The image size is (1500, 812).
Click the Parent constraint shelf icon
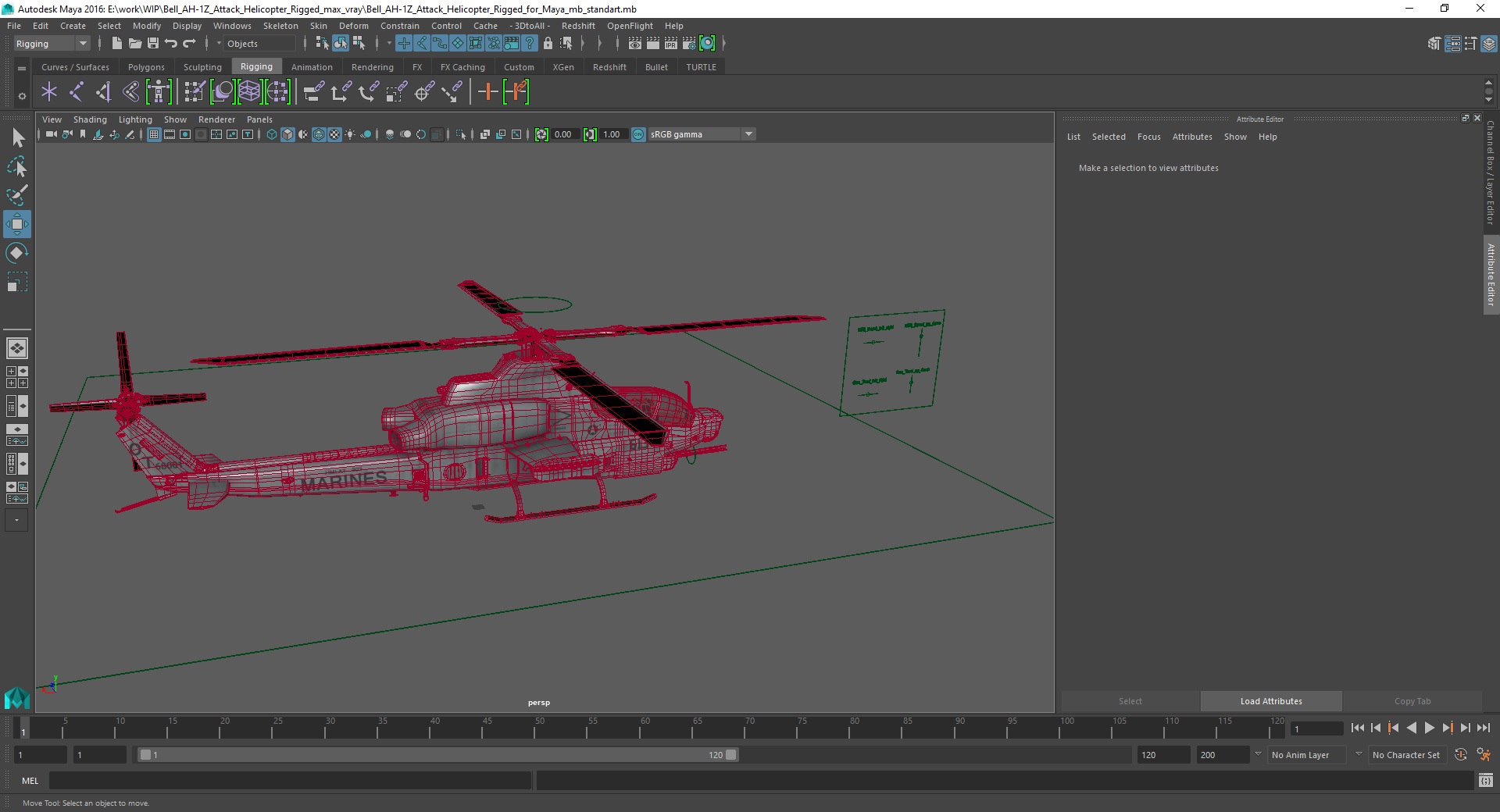[314, 92]
